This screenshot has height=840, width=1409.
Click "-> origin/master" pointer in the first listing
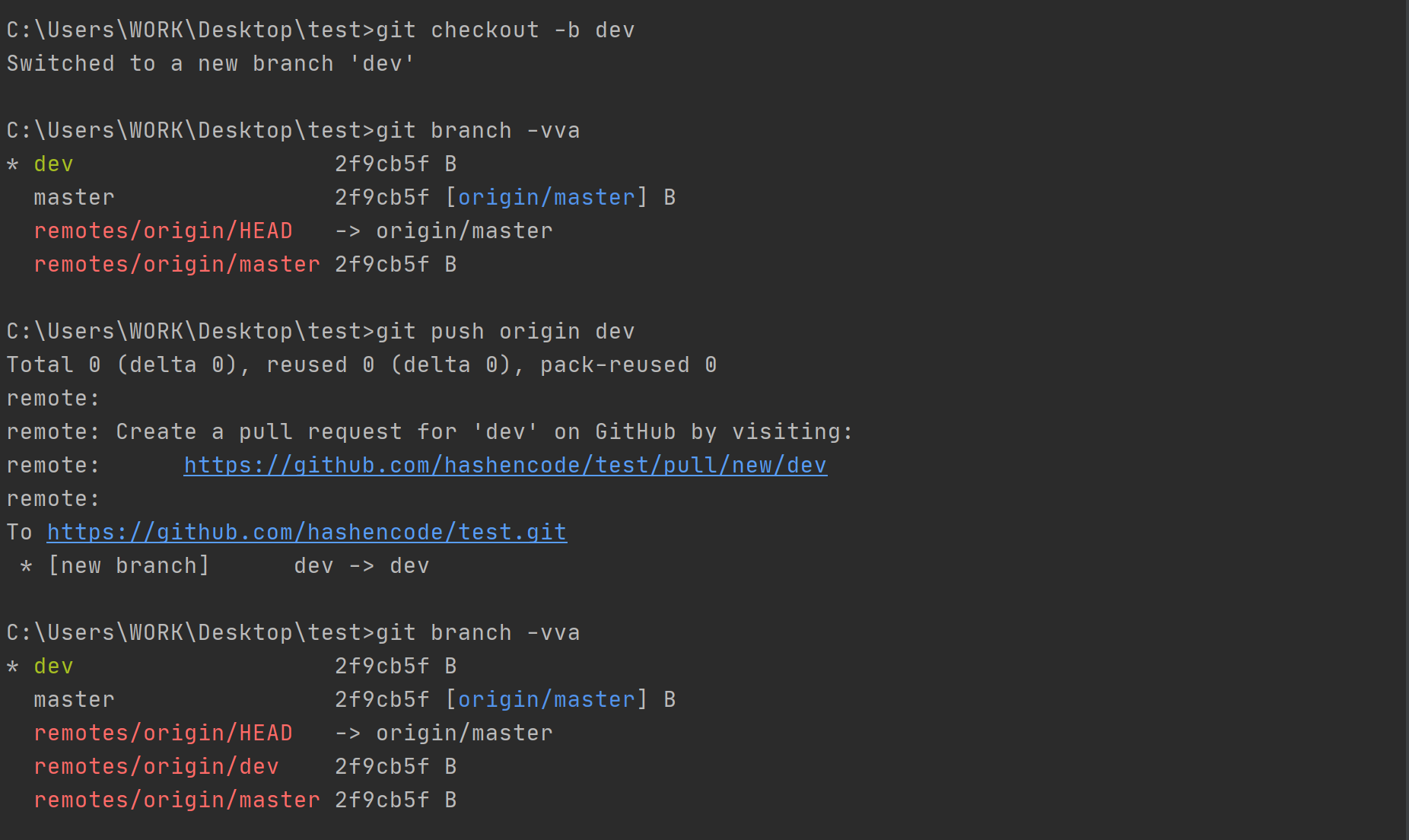[x=444, y=231]
